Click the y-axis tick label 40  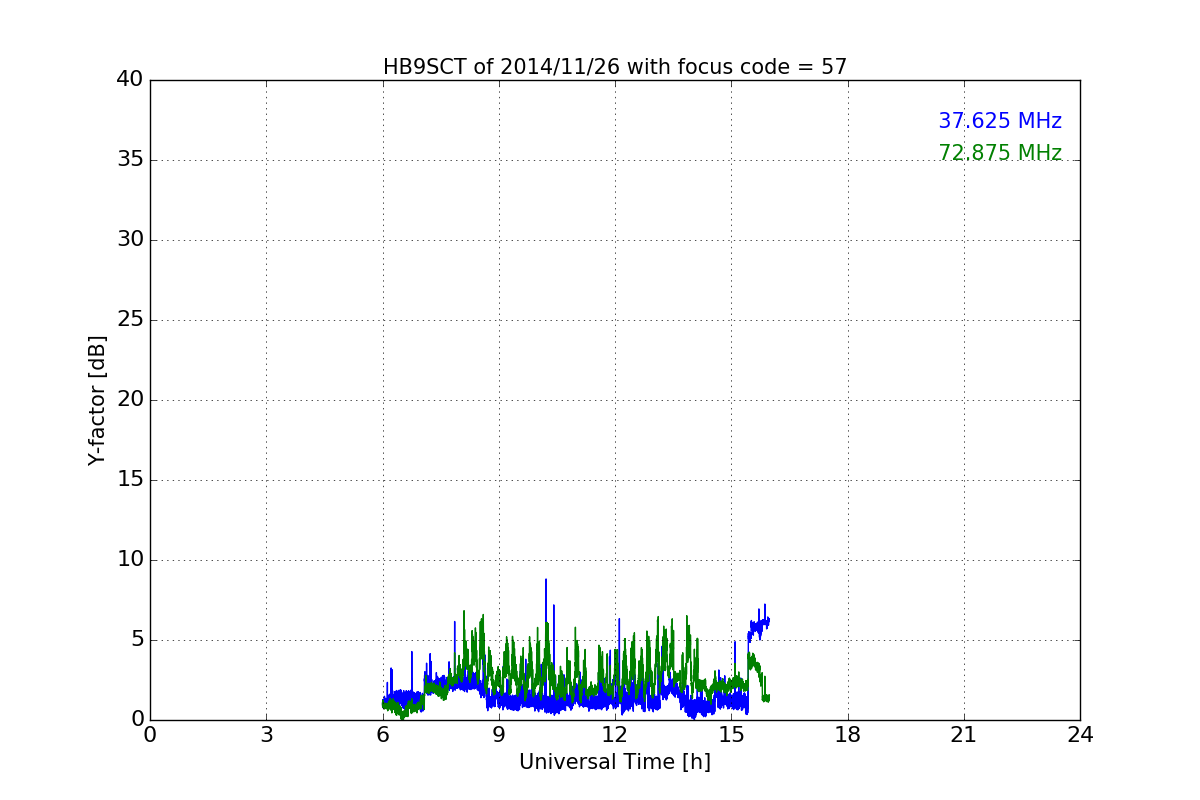pos(130,80)
